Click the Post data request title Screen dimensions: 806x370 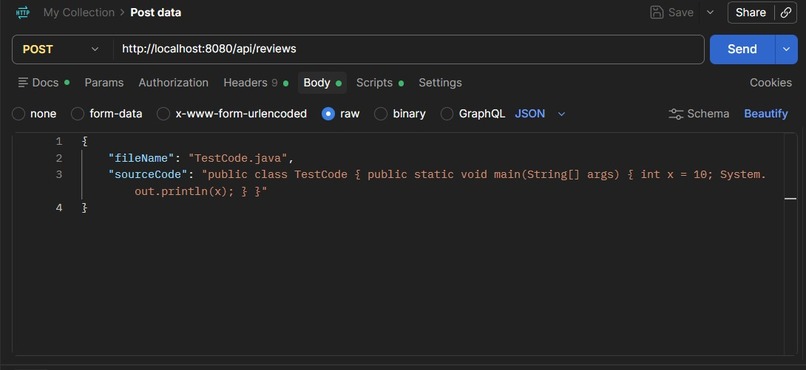(156, 12)
